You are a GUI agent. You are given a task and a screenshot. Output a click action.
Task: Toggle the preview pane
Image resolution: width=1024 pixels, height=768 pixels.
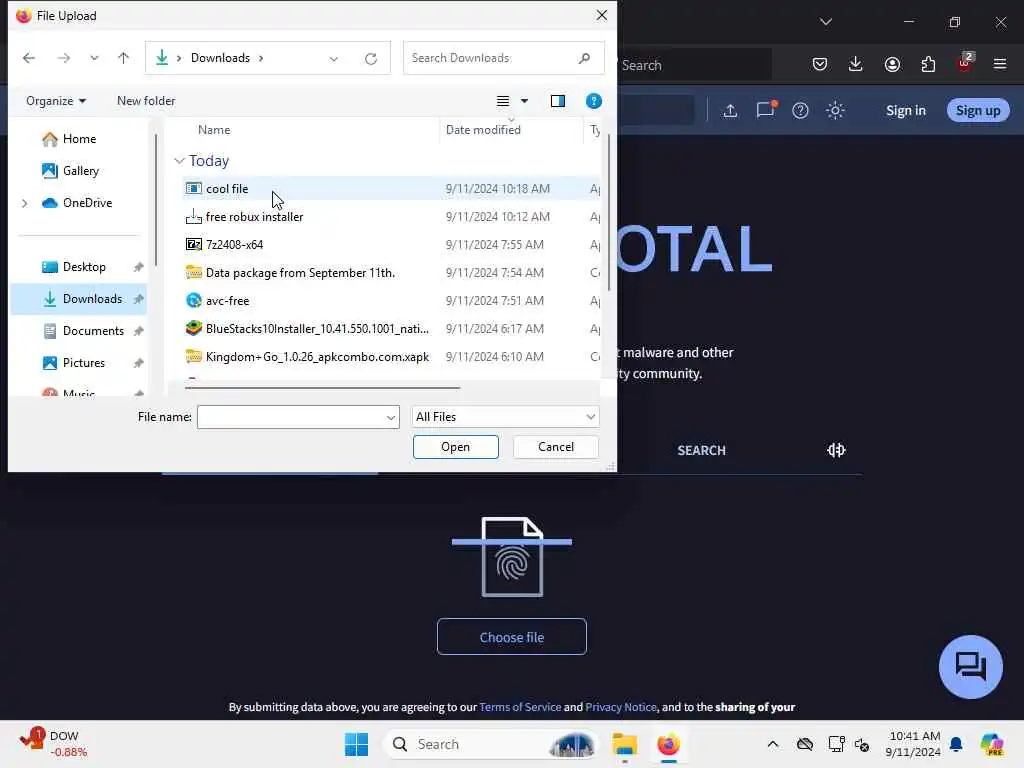coord(558,101)
